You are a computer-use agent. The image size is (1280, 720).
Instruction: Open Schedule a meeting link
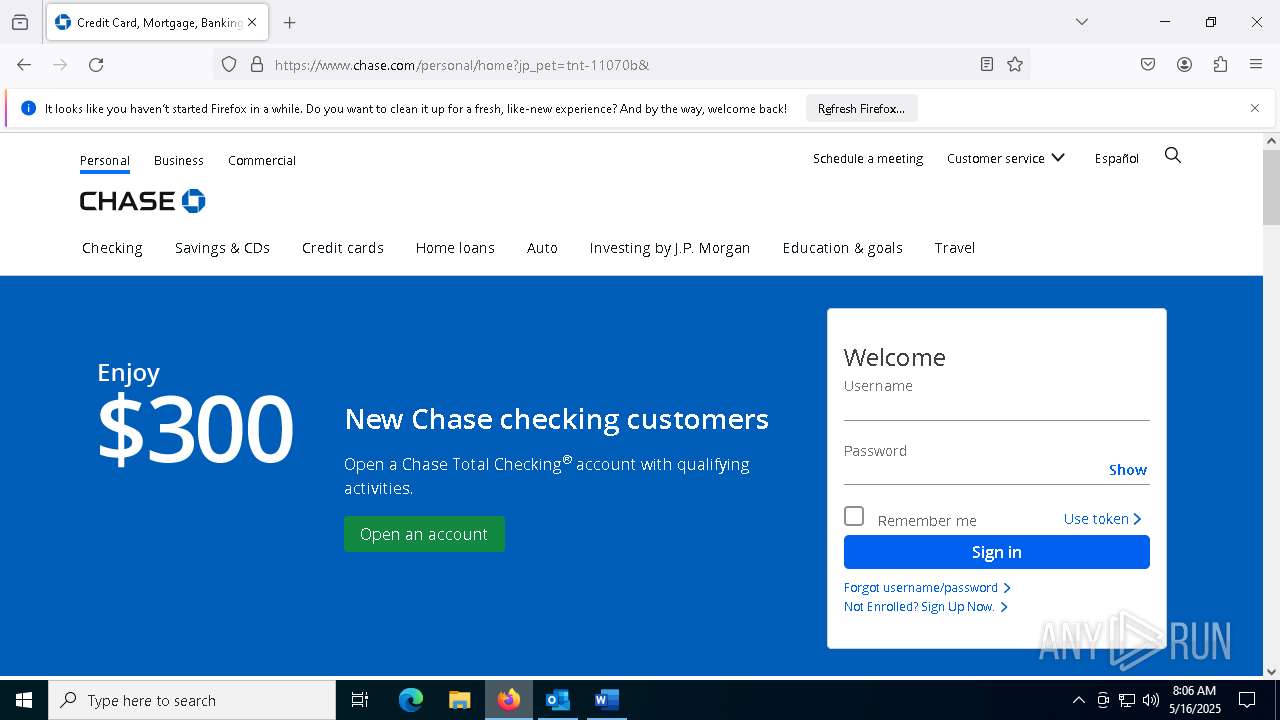click(x=868, y=159)
